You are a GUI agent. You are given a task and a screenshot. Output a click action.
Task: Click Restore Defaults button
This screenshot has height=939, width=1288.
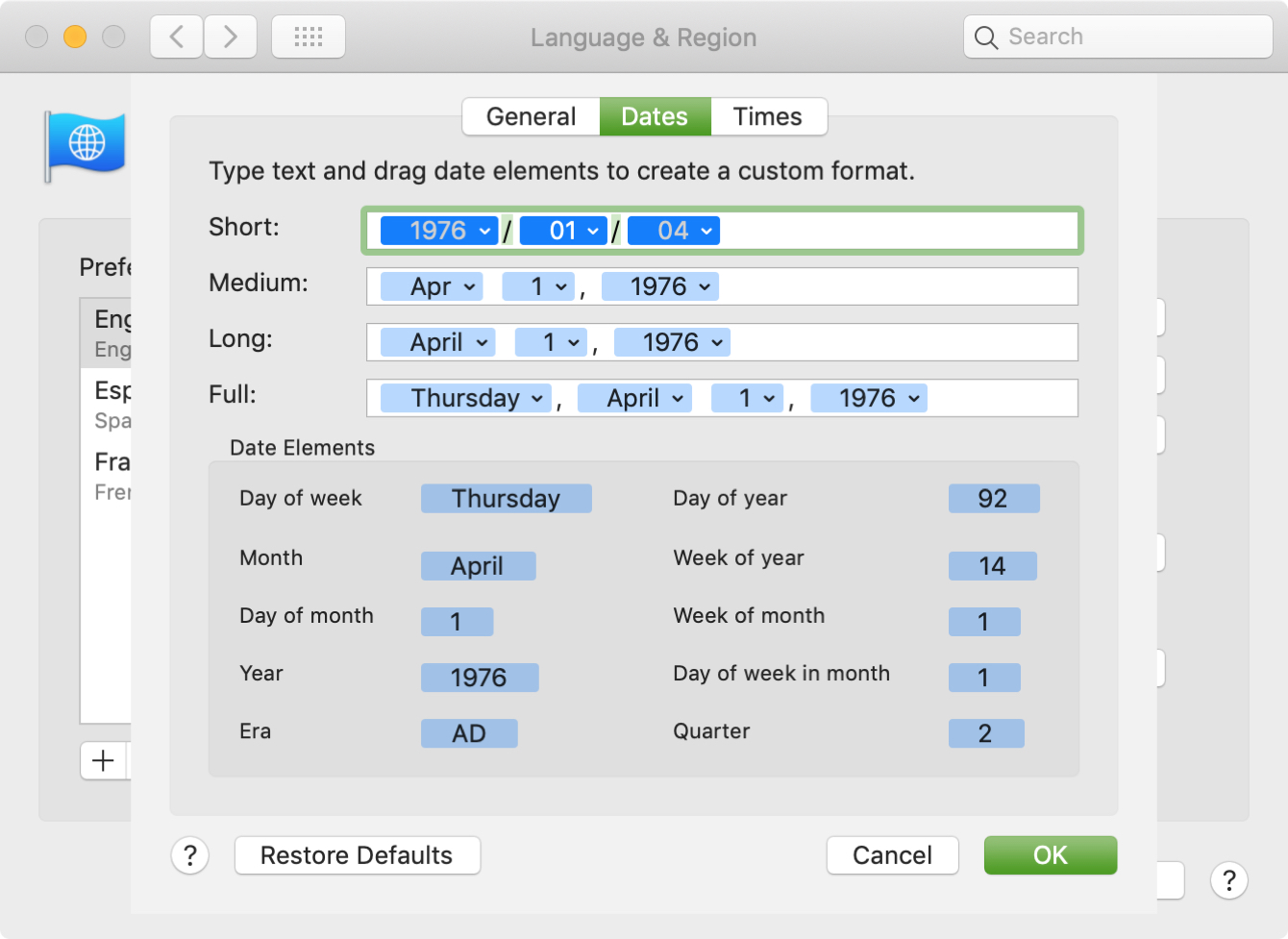[358, 855]
